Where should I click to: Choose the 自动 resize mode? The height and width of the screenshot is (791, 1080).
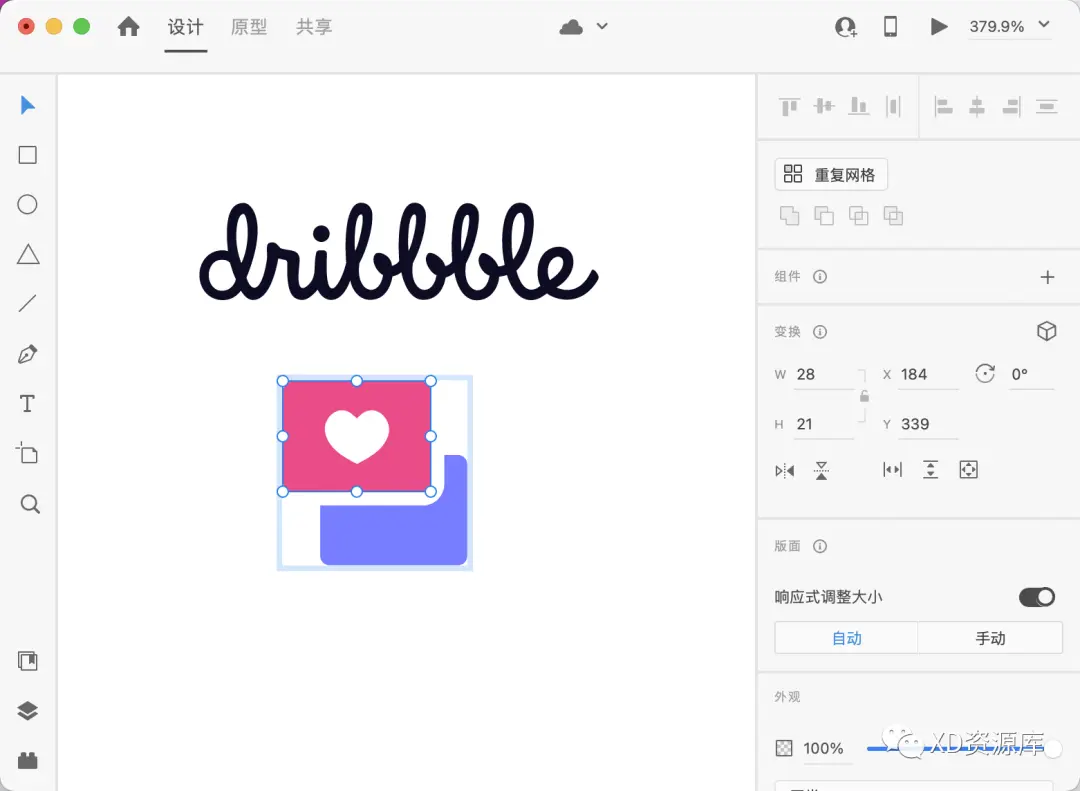coord(847,638)
